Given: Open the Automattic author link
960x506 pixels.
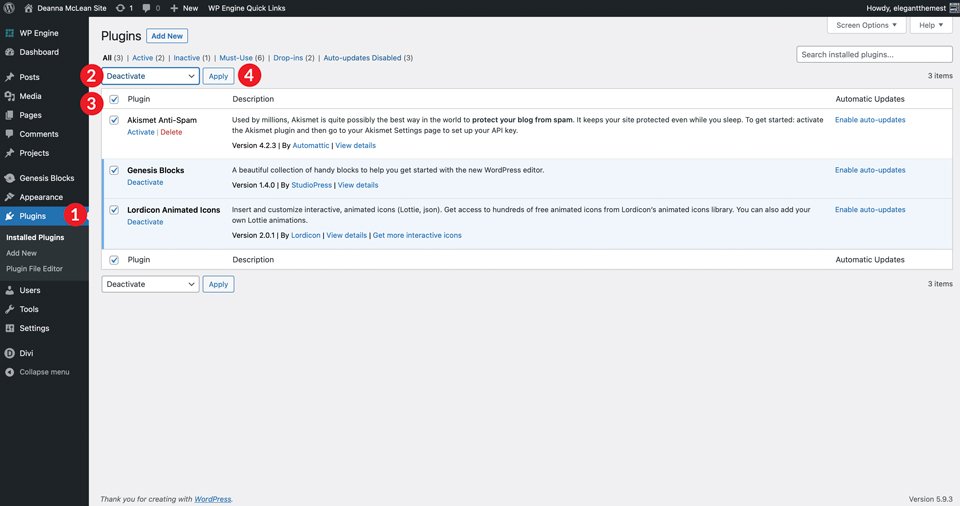Looking at the screenshot, I should coord(311,145).
